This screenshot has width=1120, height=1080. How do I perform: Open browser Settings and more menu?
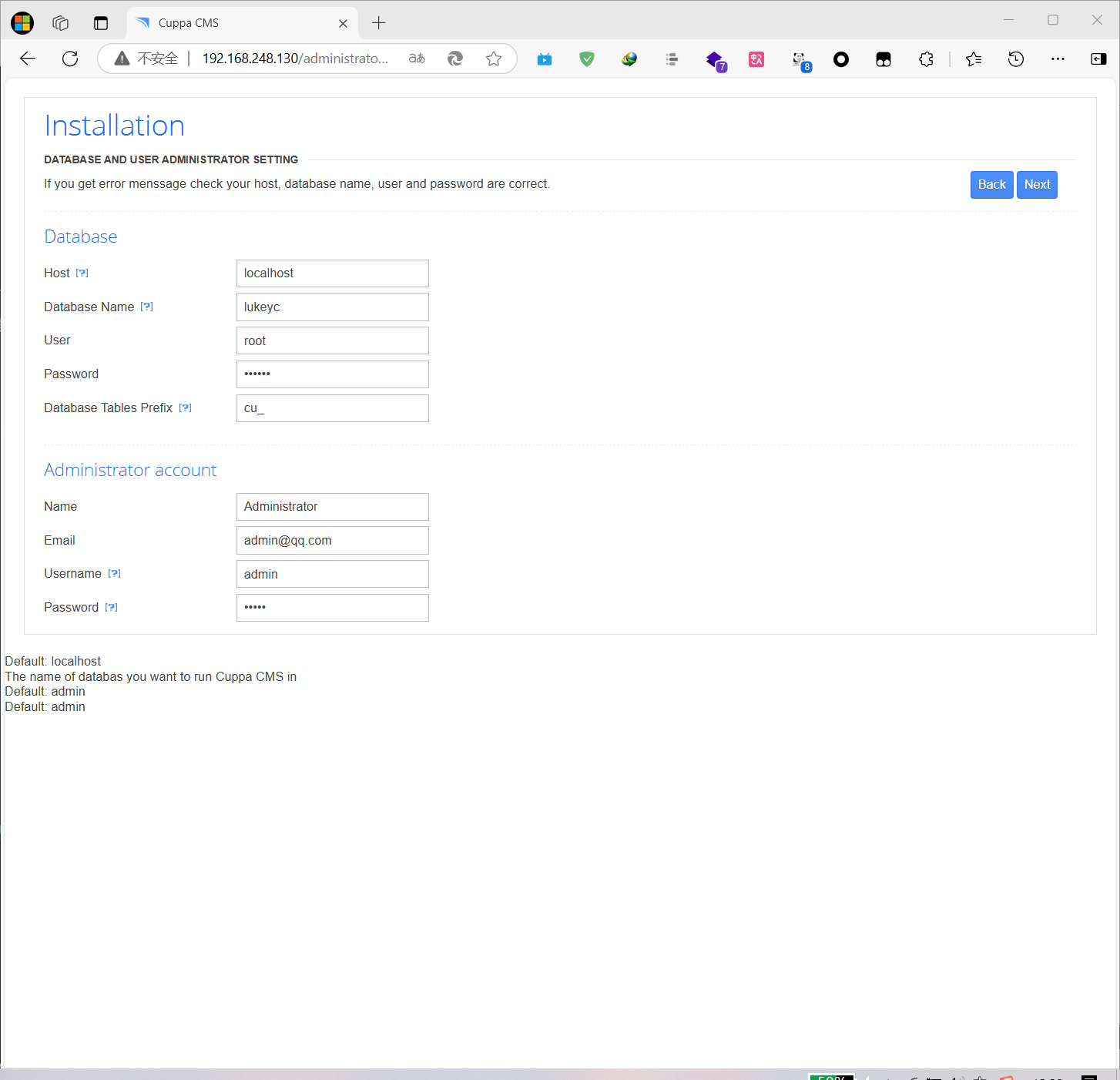(x=1058, y=59)
